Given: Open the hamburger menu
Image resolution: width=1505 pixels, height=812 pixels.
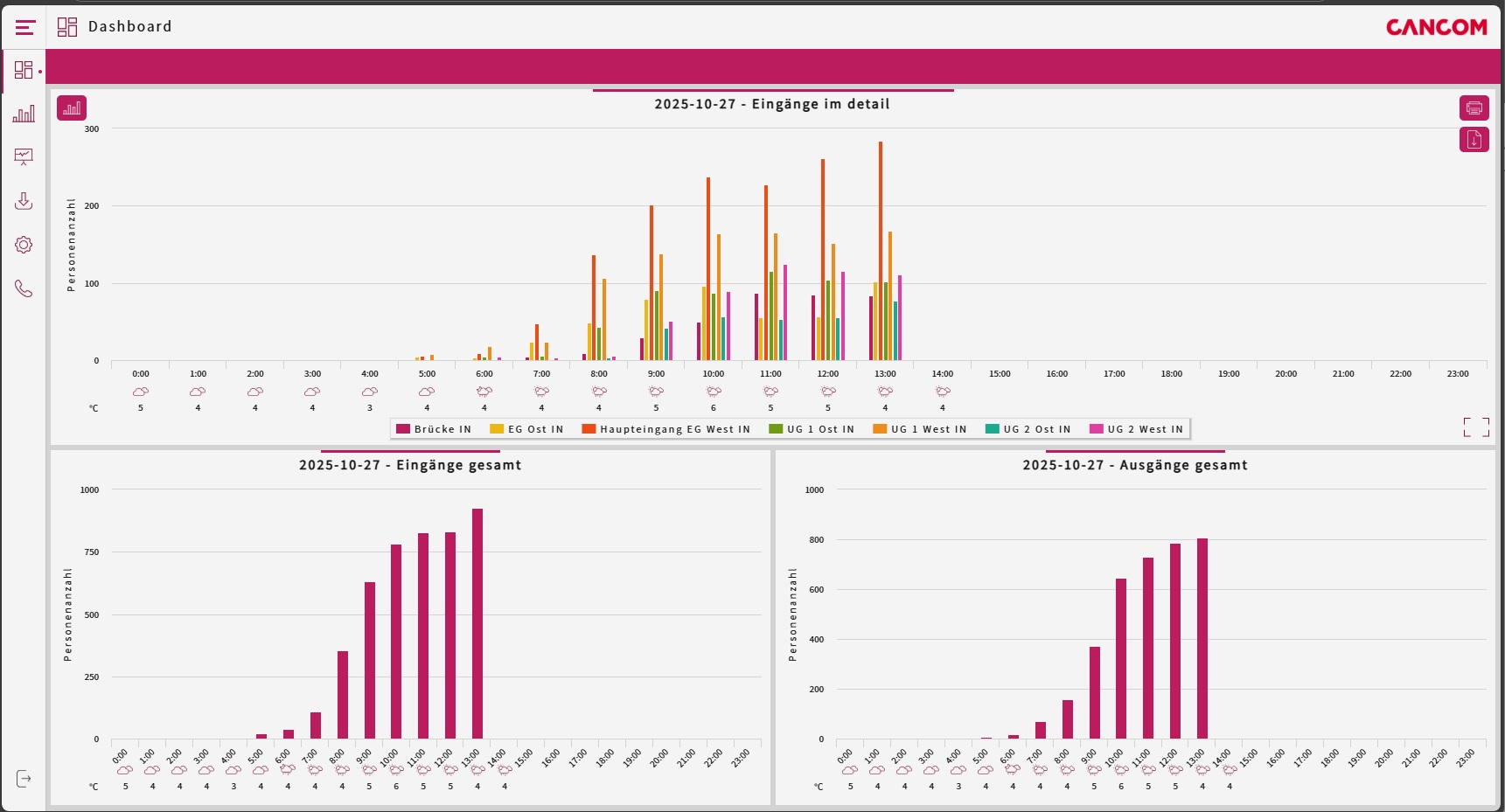Looking at the screenshot, I should point(25,28).
